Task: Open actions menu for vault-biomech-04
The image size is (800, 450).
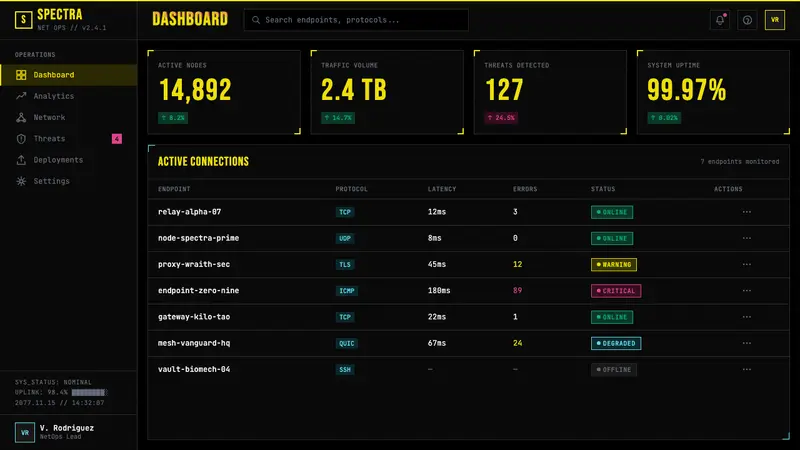Action: pyautogui.click(x=747, y=369)
